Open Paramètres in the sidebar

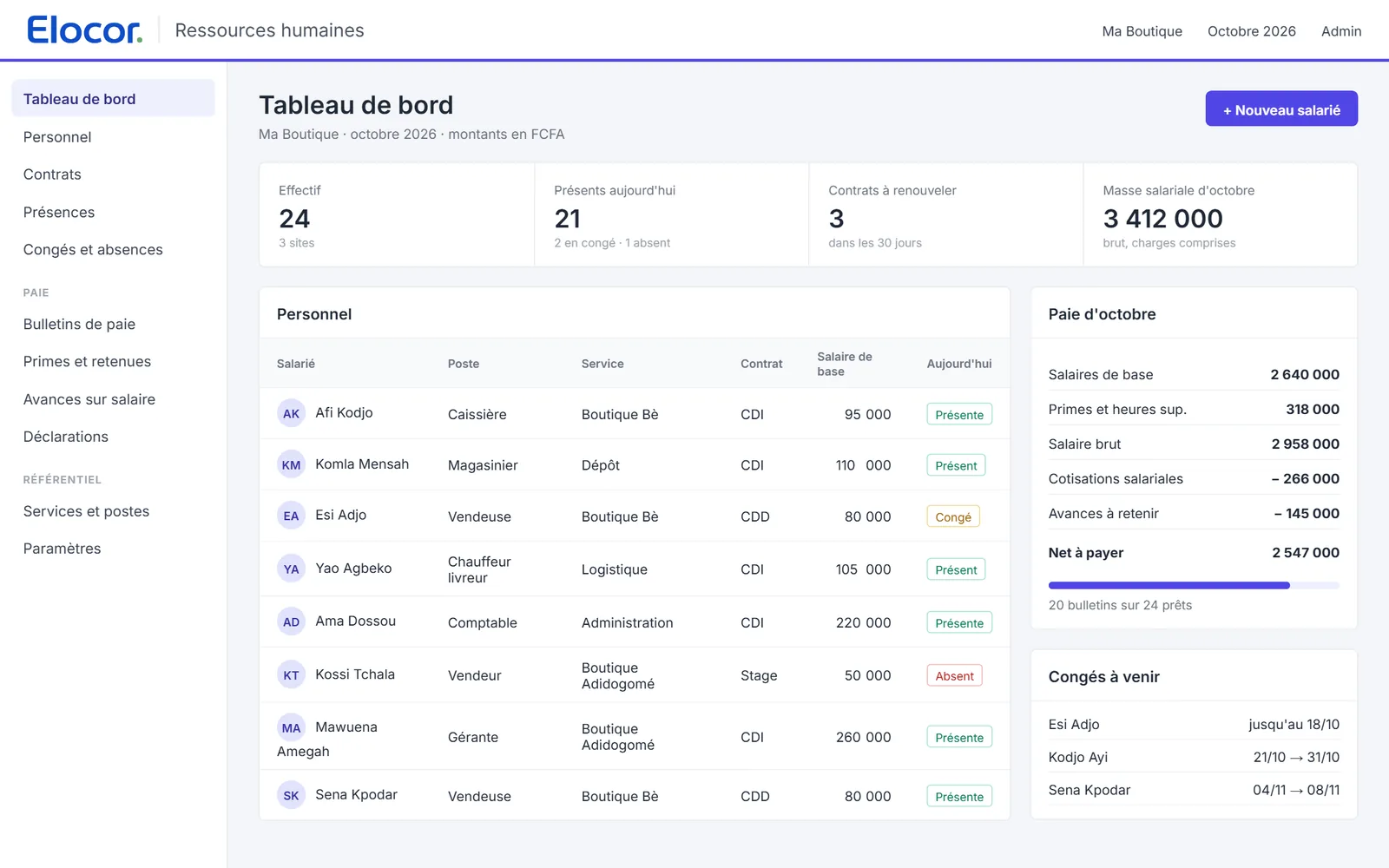(113, 549)
